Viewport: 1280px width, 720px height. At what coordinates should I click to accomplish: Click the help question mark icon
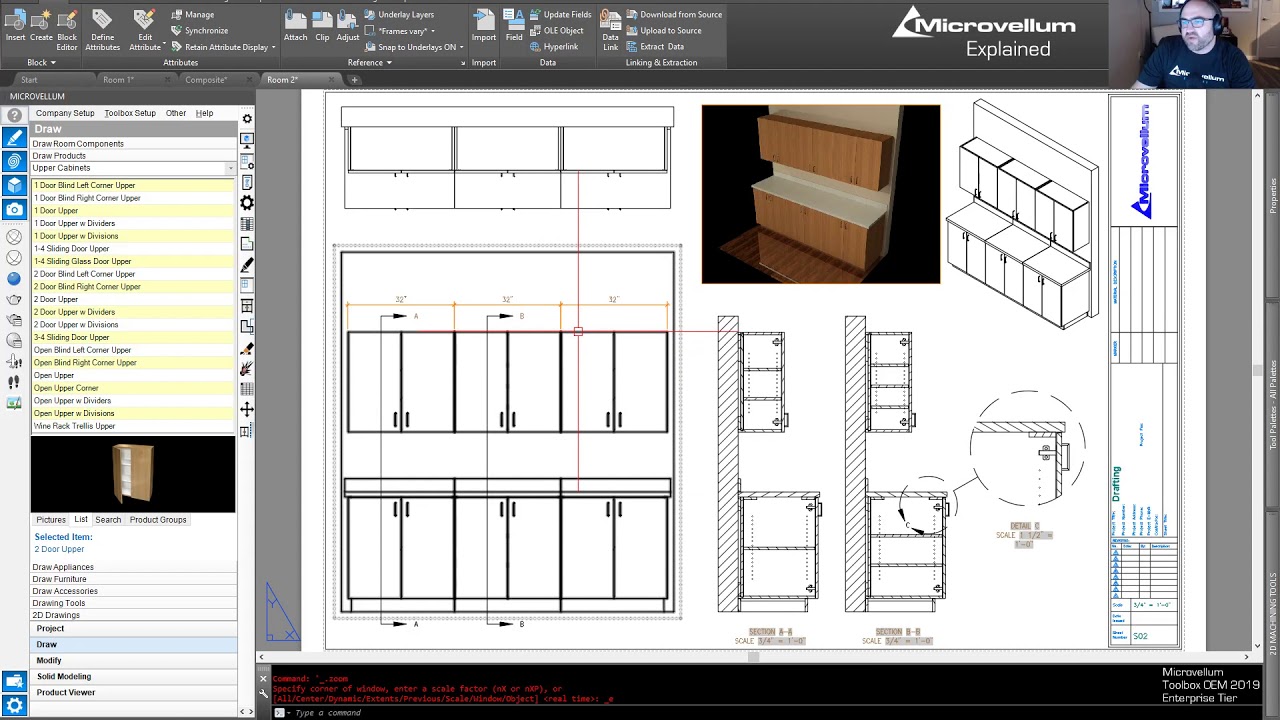[x=14, y=114]
